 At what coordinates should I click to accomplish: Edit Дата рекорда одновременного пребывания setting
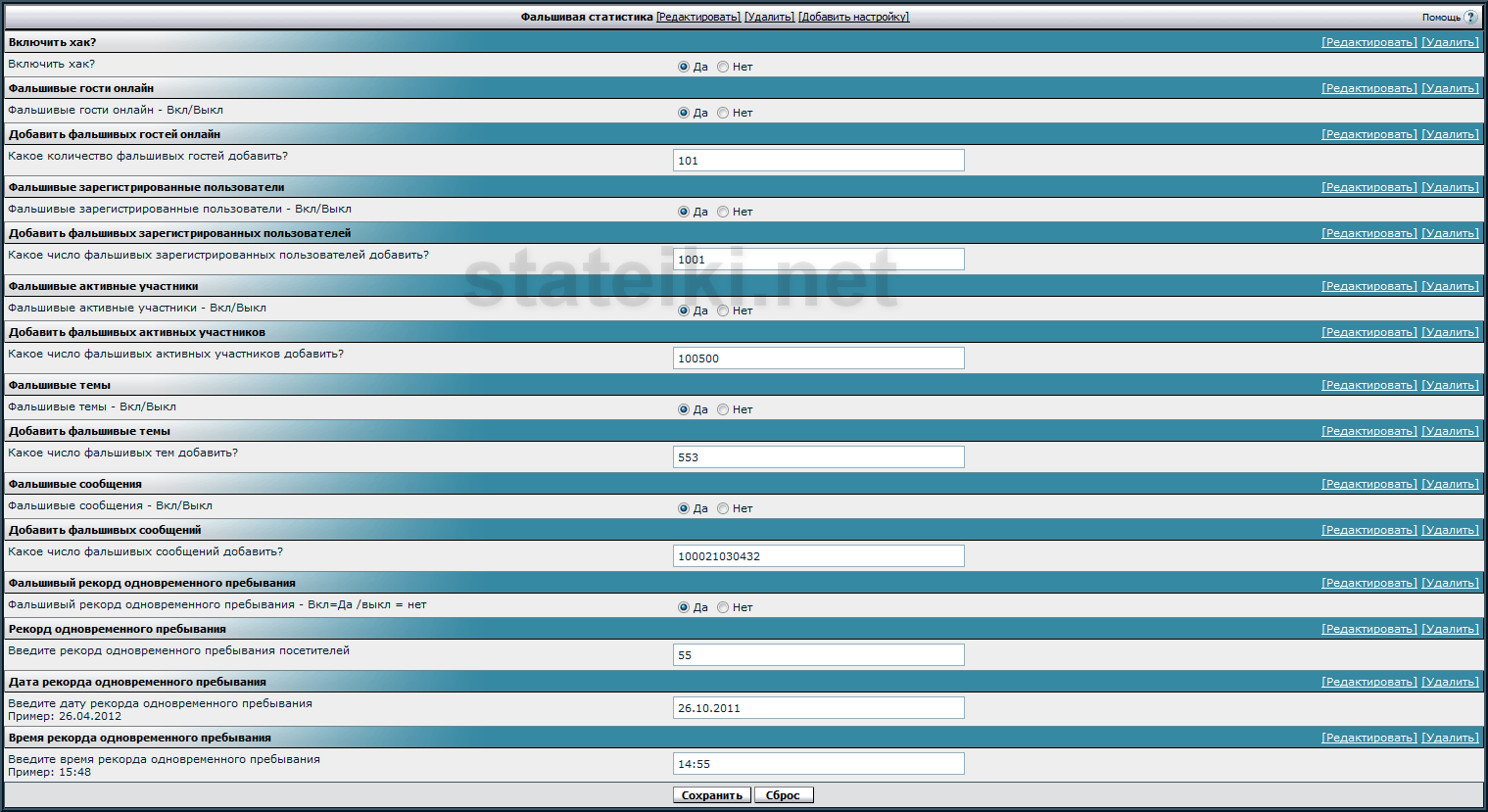click(x=1369, y=682)
